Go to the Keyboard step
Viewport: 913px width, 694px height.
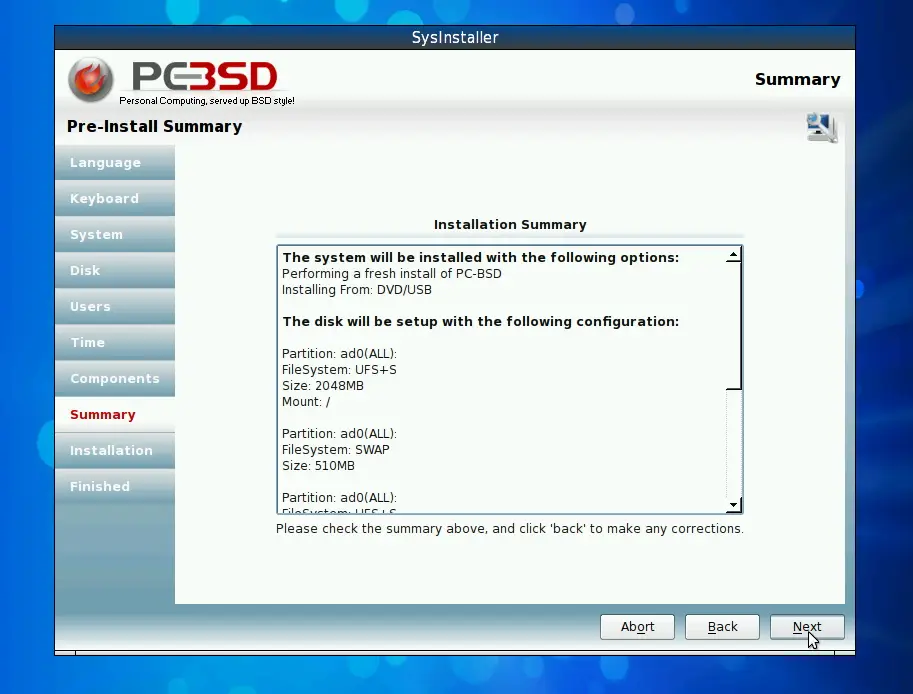pyautogui.click(x=115, y=199)
